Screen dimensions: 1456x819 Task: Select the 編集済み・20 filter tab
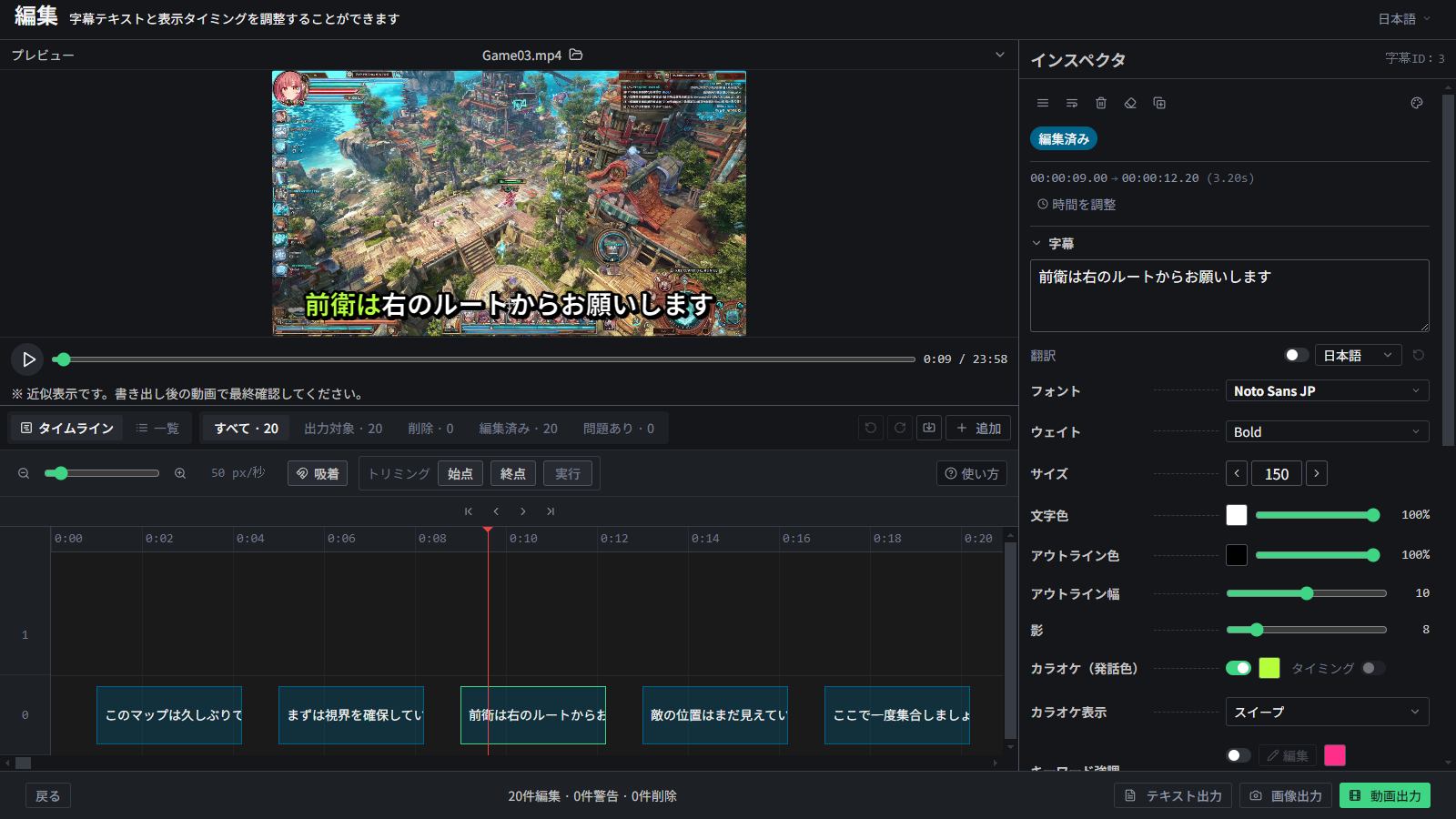tap(519, 428)
